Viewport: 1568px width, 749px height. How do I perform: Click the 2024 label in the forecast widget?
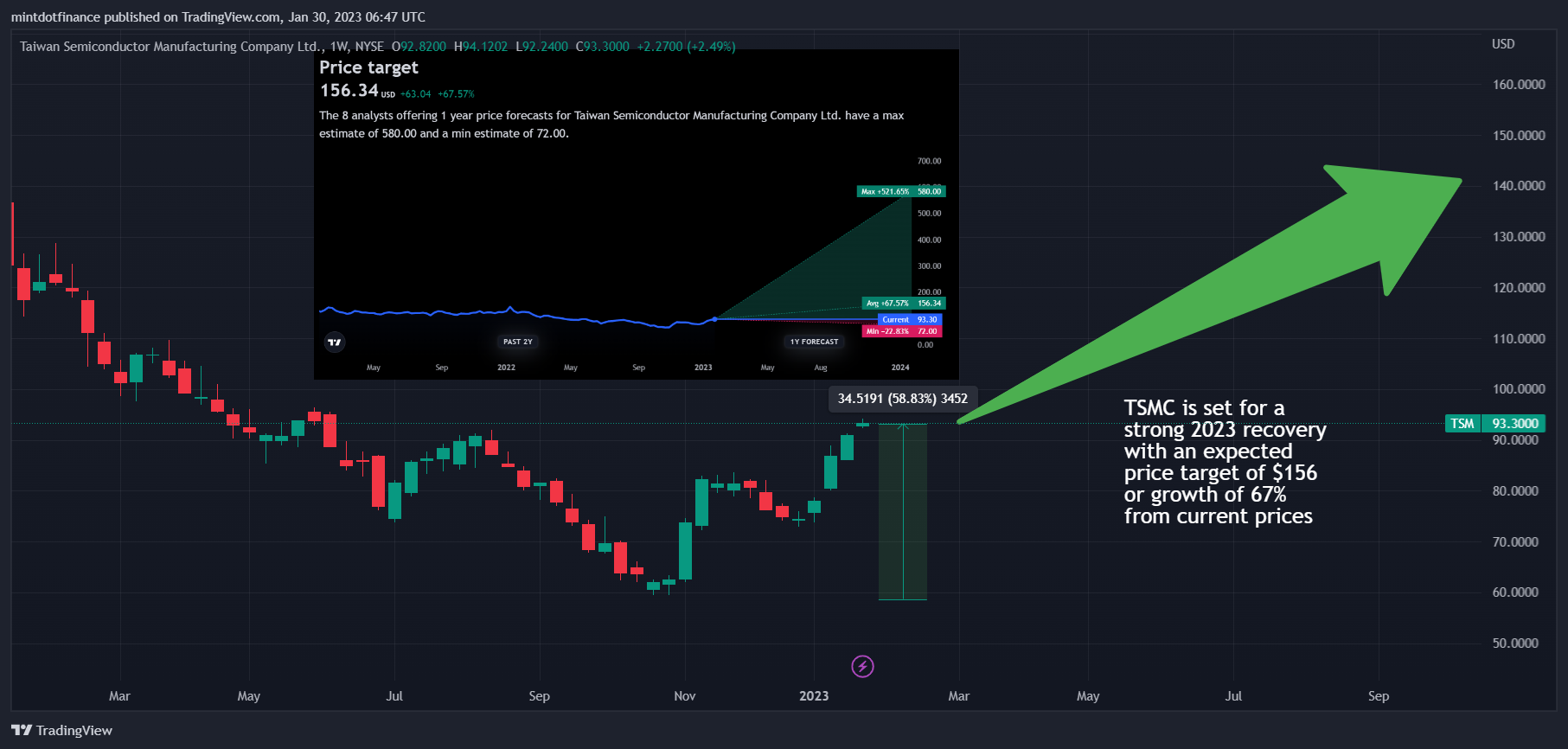pyautogui.click(x=900, y=368)
